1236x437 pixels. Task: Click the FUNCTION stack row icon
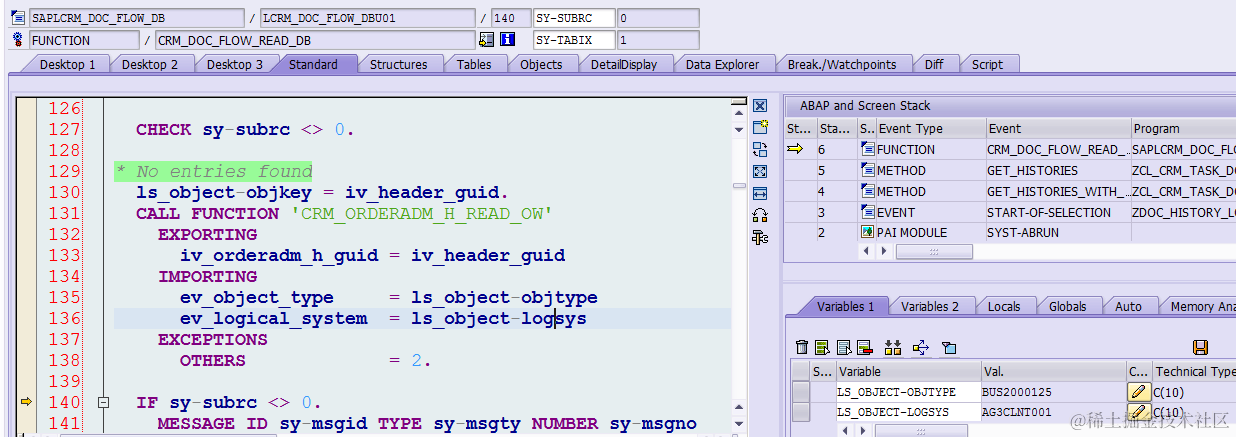point(867,150)
